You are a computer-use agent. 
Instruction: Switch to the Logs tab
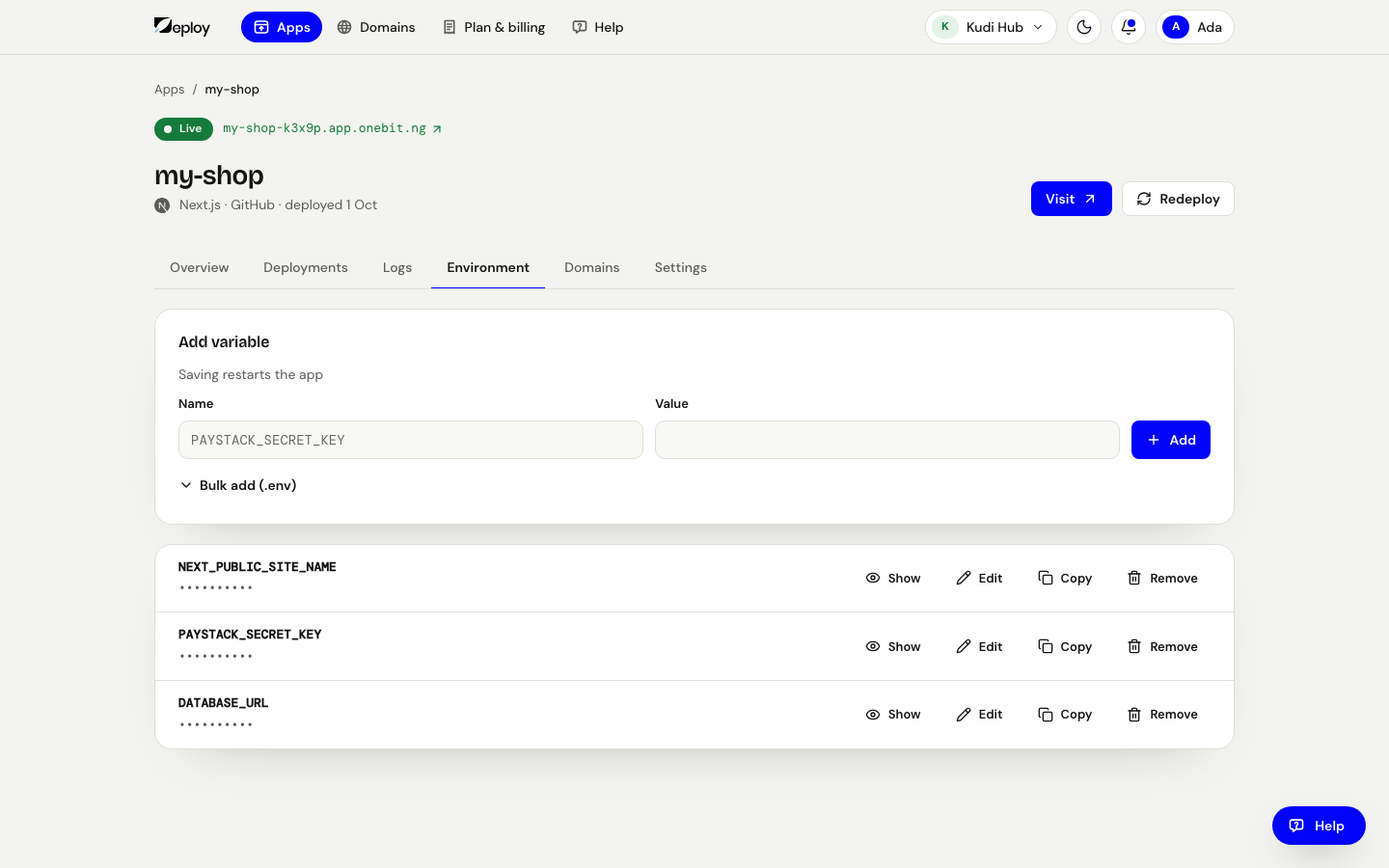click(397, 267)
